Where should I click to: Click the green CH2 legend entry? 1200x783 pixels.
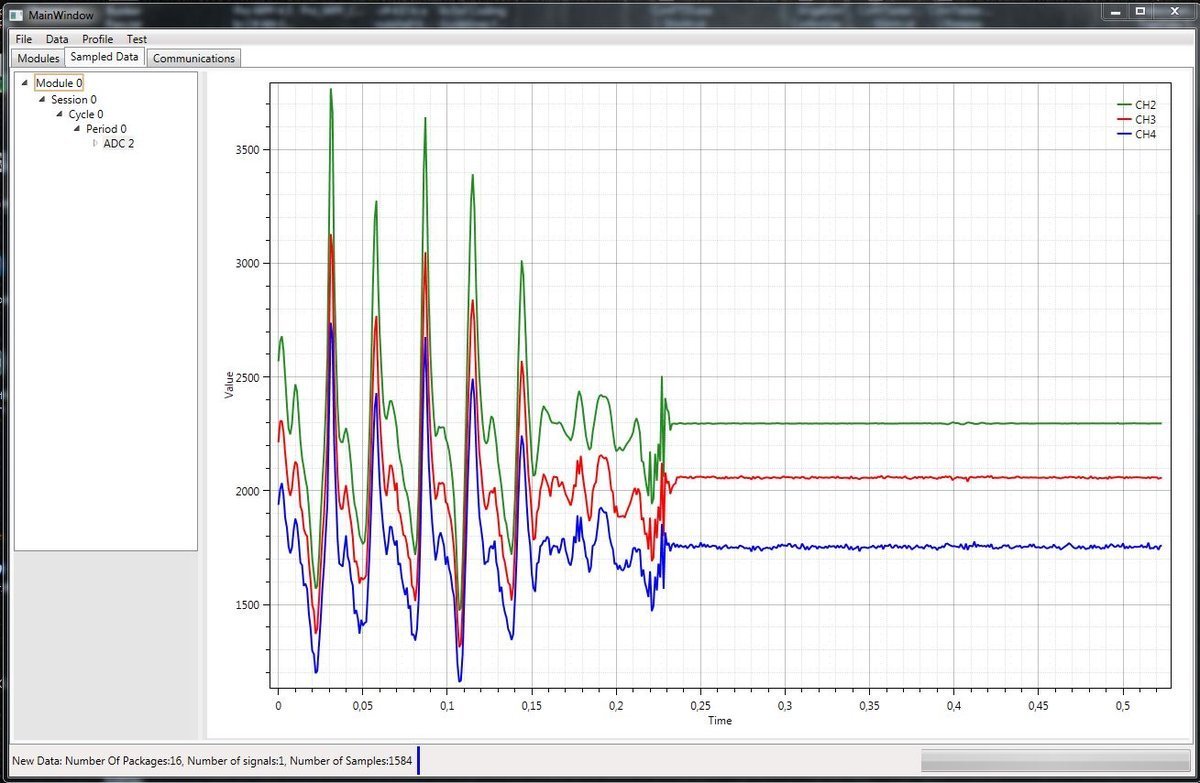point(1136,105)
